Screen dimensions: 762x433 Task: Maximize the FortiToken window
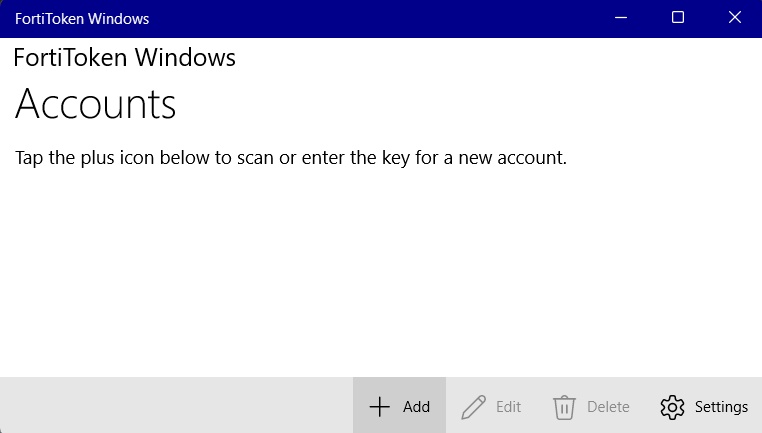click(678, 18)
